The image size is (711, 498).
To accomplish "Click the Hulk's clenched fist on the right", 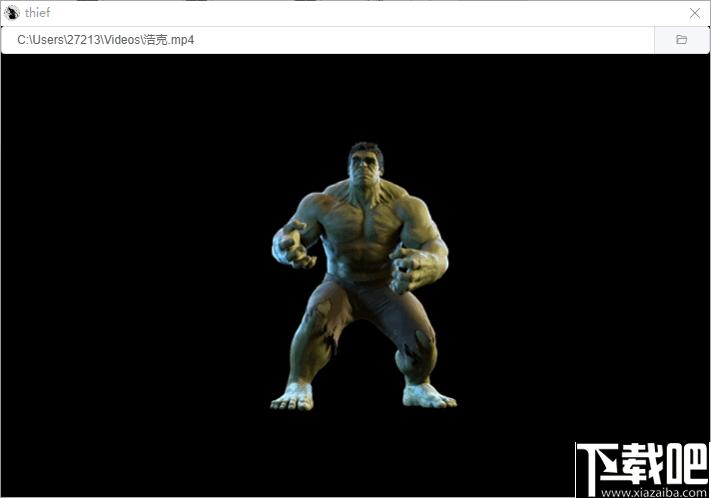I will (x=406, y=271).
